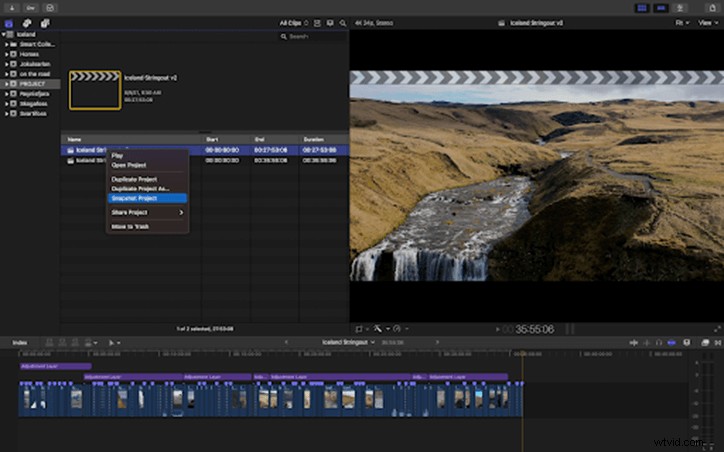Show the Photos and Audio sidebar
The image size is (724, 452).
[x=27, y=23]
